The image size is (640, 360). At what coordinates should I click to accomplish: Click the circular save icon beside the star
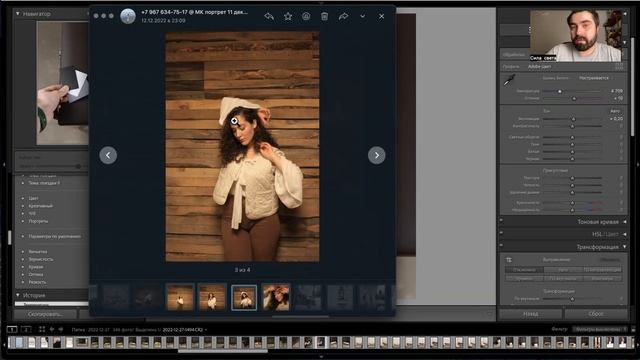click(x=306, y=16)
